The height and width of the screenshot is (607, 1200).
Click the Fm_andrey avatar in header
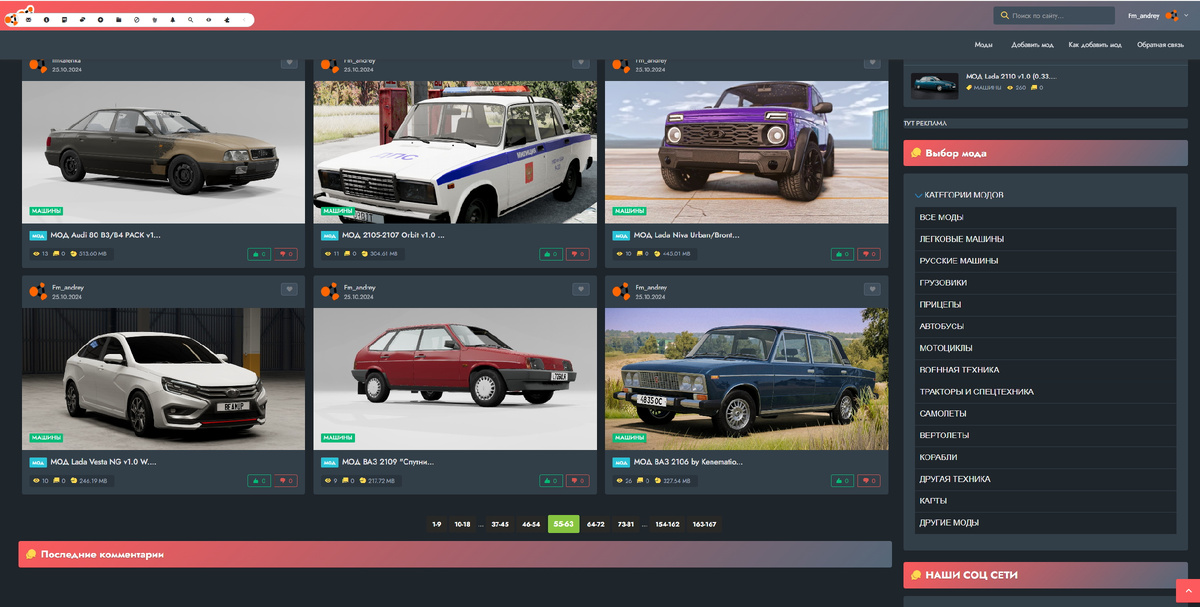pos(1171,15)
